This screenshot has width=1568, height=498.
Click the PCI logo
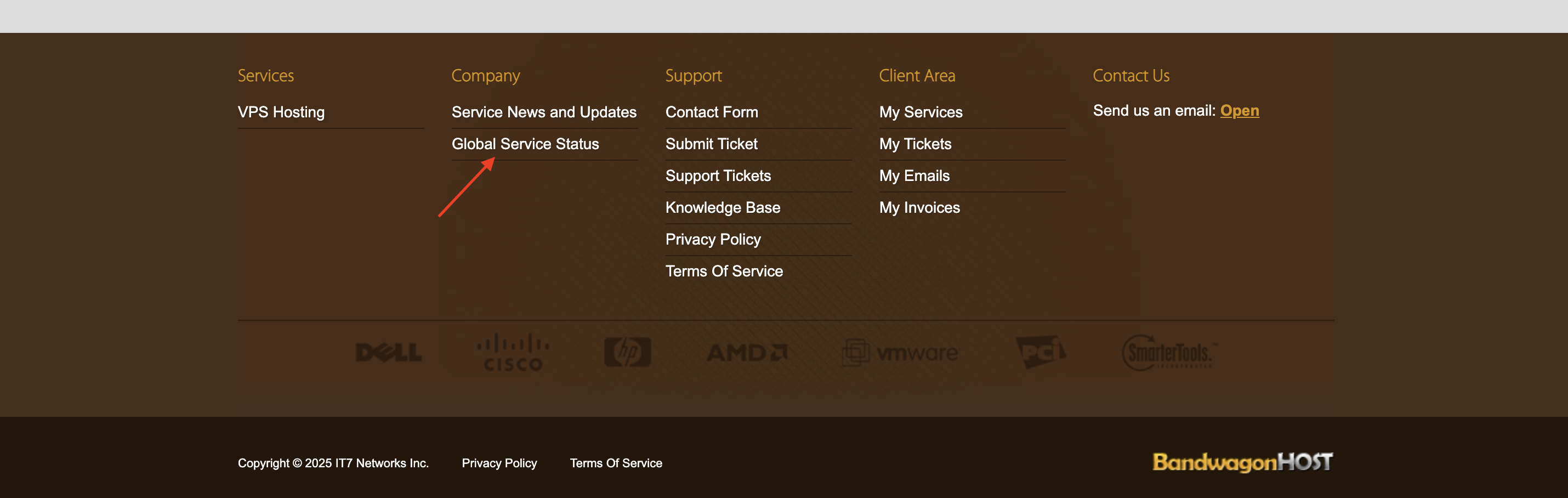click(1040, 351)
